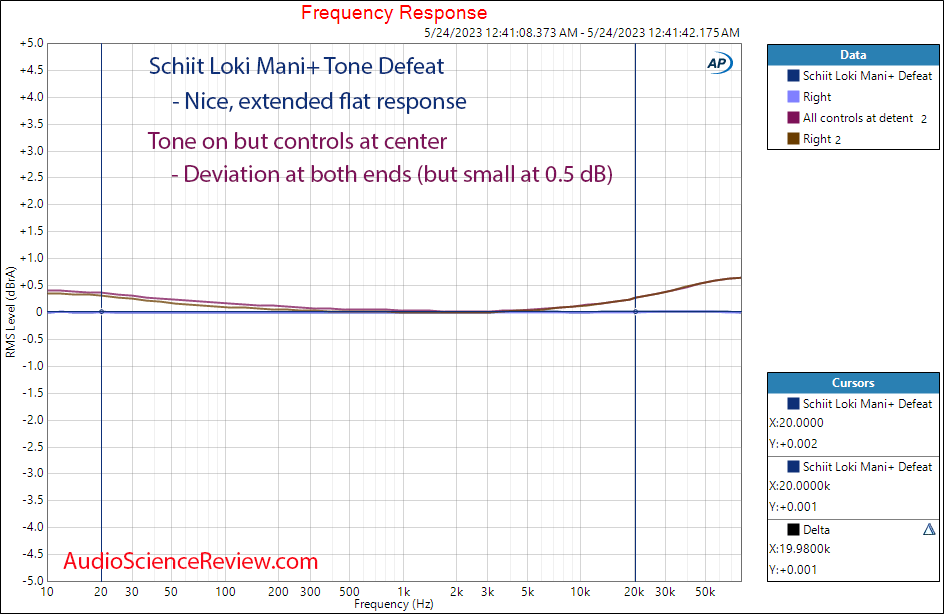The image size is (944, 614).
Task: Choose the brown swatch beside Right 2
Action: coord(793,139)
